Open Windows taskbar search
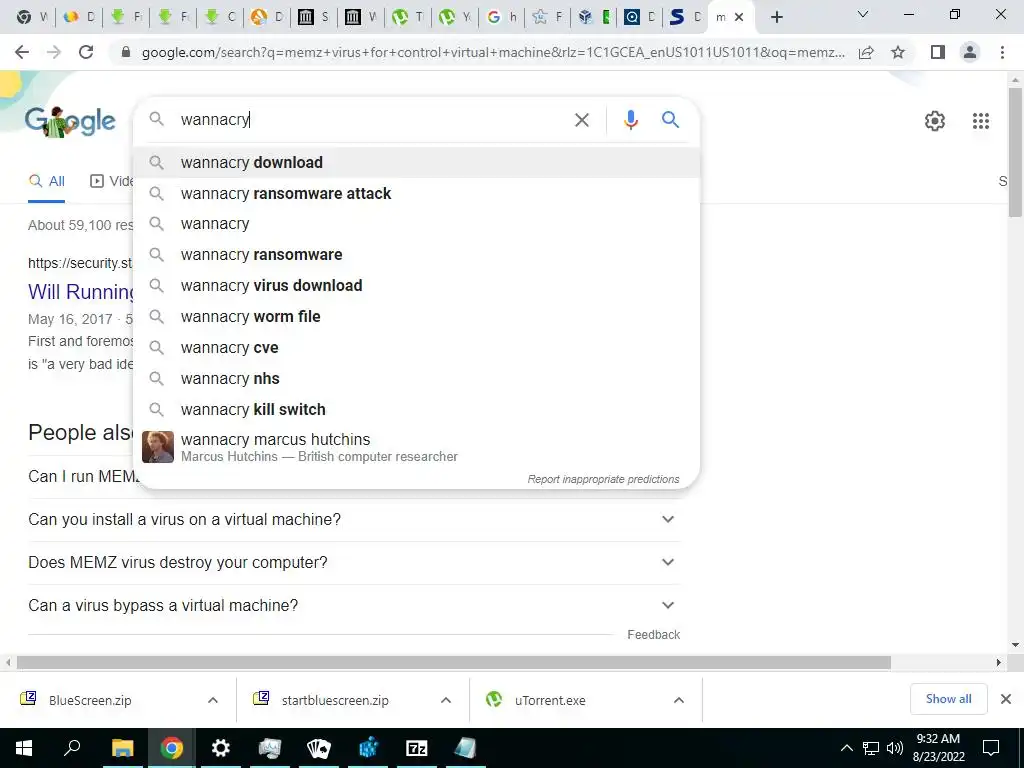This screenshot has width=1024, height=768. coord(72,748)
